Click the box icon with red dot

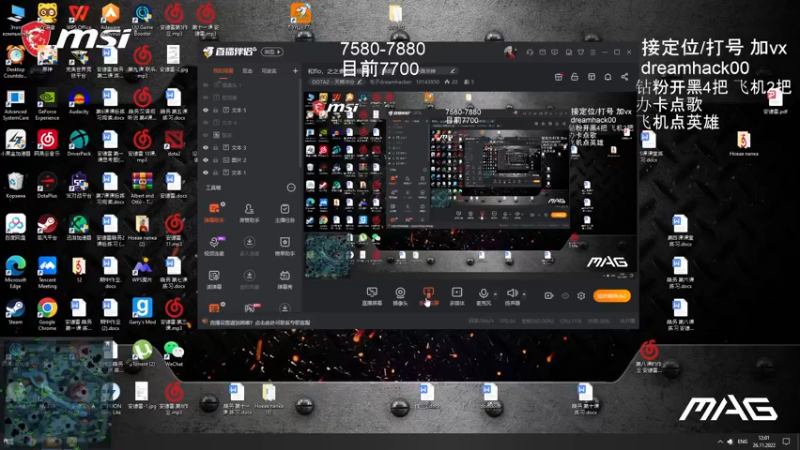(559, 77)
